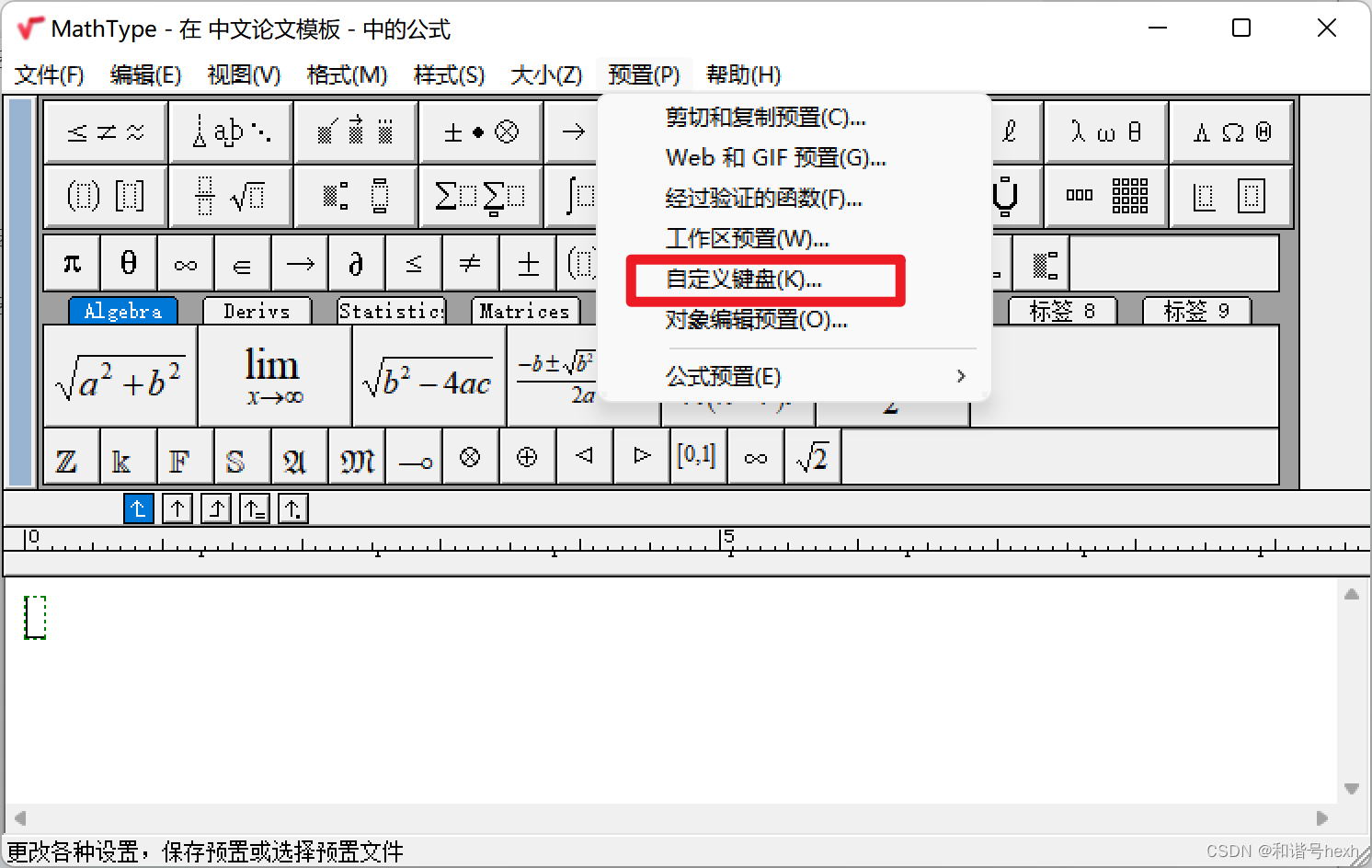Insert the plus-minus symbol
The width and height of the screenshot is (1372, 868).
coord(527,263)
